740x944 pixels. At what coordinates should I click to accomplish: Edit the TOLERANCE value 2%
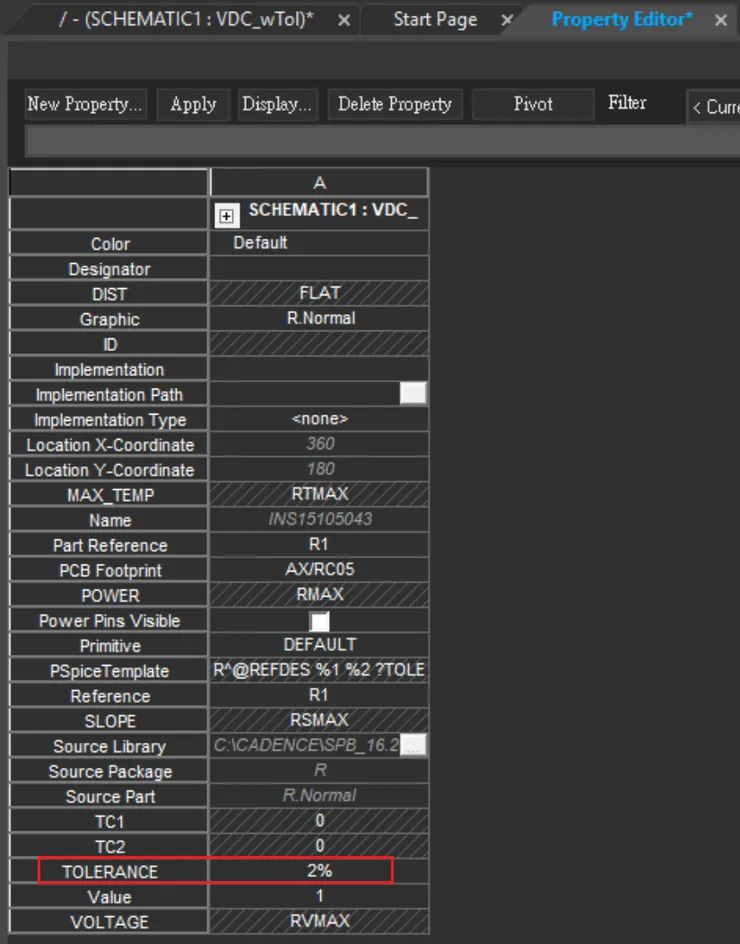click(319, 871)
